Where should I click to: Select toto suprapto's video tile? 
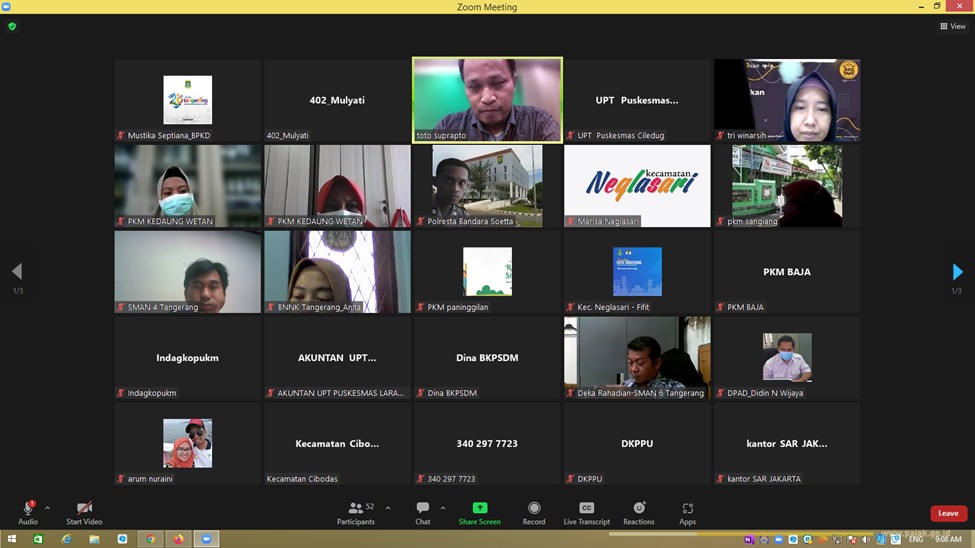click(487, 99)
